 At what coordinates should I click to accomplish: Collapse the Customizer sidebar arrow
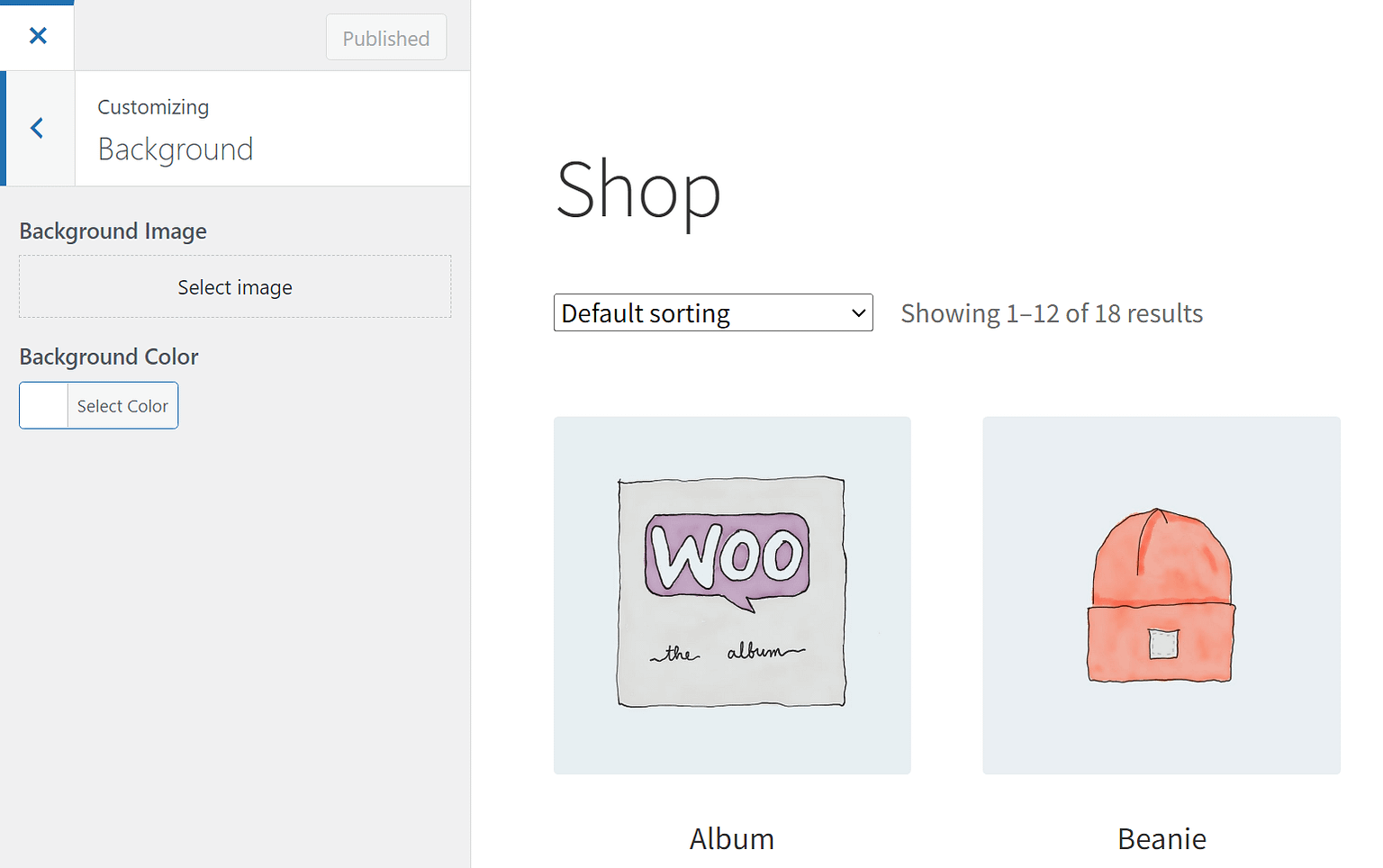37,128
